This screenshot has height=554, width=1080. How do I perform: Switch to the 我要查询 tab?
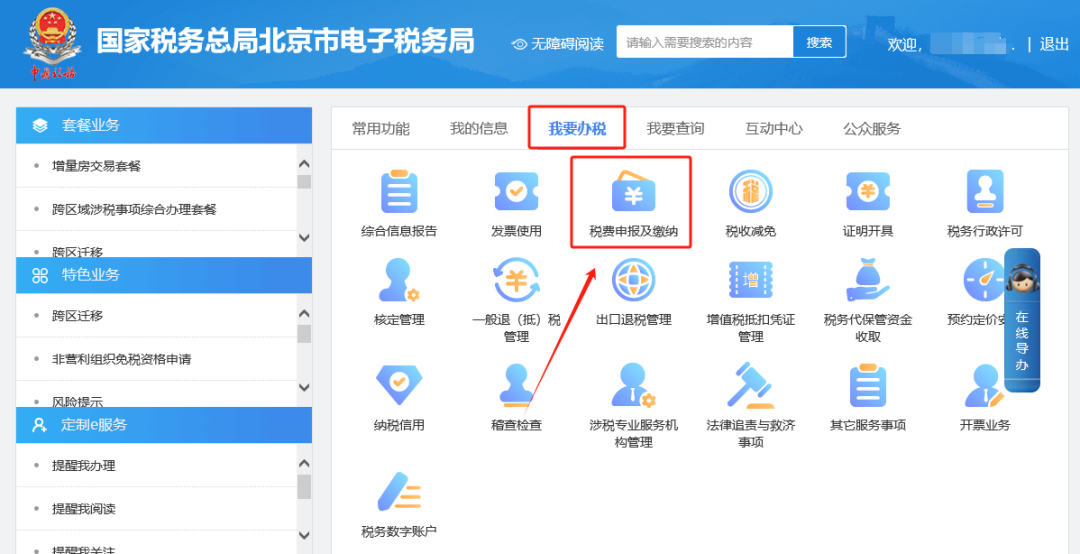[675, 128]
